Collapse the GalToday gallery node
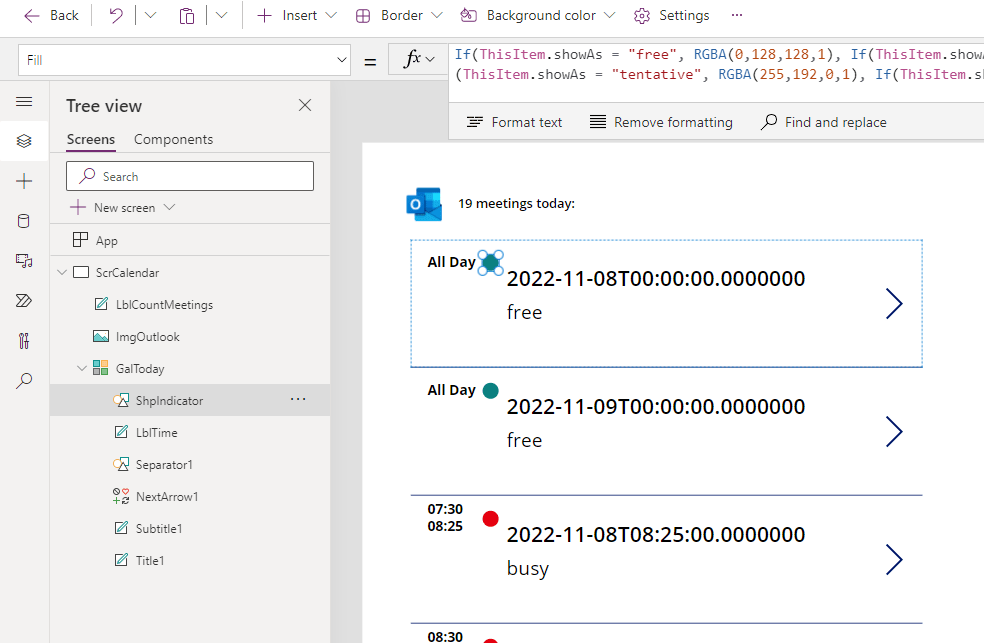The image size is (984, 643). pyautogui.click(x=82, y=367)
